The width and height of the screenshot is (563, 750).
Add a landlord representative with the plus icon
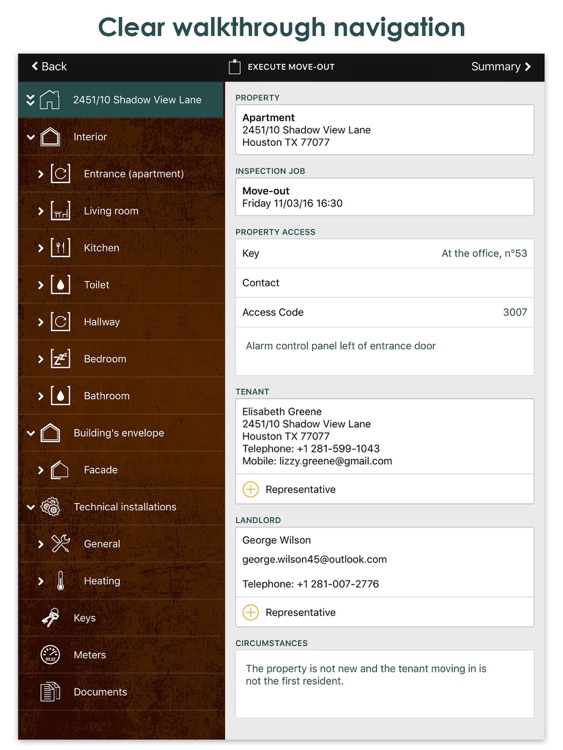tap(251, 612)
